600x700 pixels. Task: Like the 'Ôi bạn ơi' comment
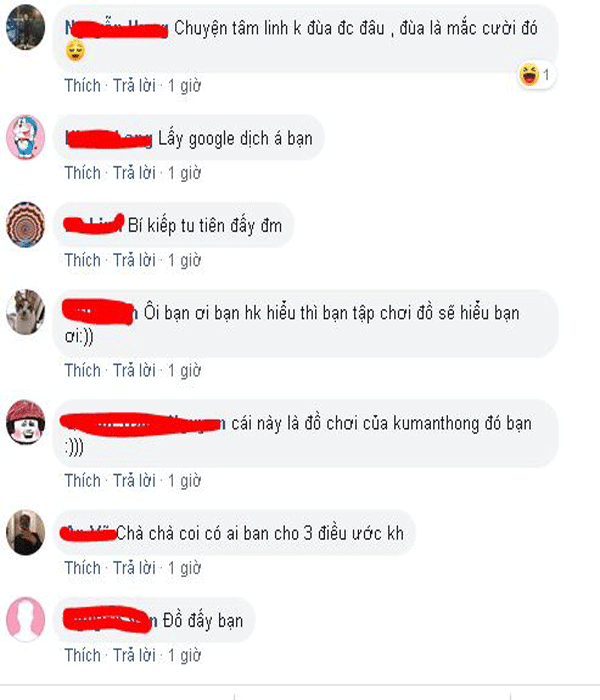(83, 371)
